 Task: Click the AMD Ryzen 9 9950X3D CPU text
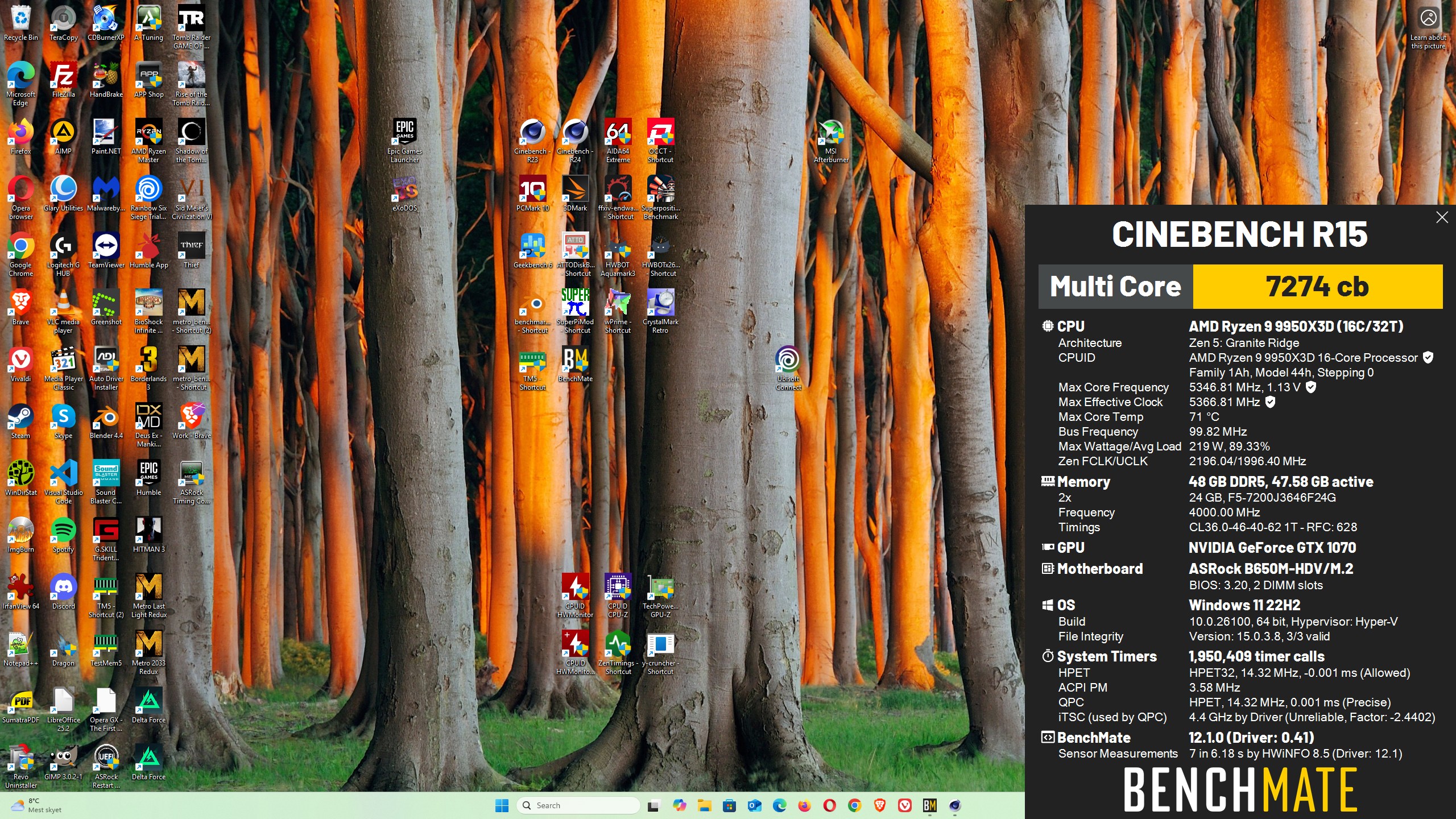click(x=1296, y=326)
